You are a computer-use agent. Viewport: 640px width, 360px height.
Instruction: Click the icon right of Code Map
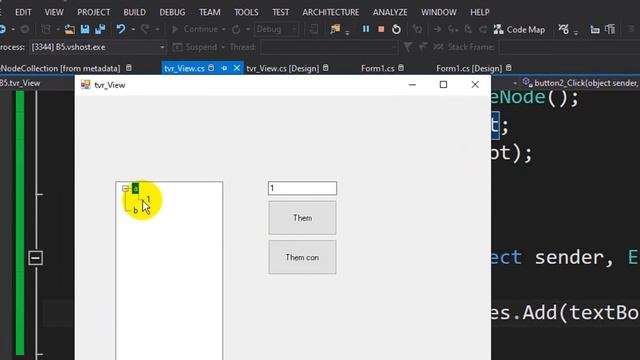[564, 29]
